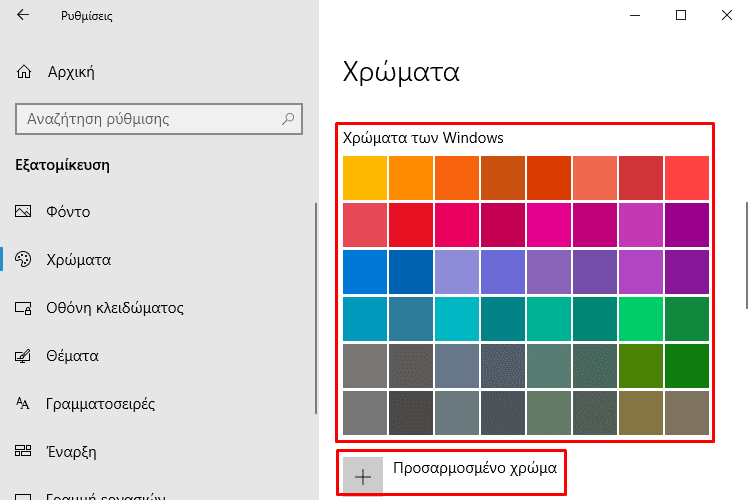Click the back arrow in Ρυθμίσεις
This screenshot has height=500, width=750.
pyautogui.click(x=22, y=15)
